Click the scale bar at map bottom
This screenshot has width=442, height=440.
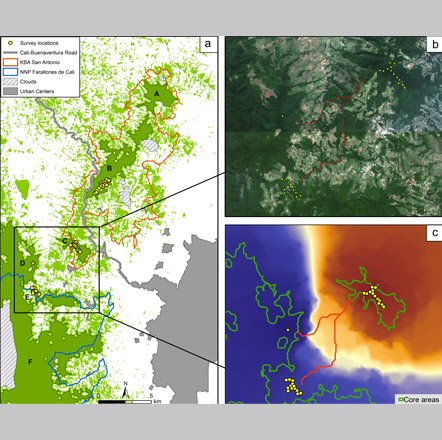[x=125, y=402]
